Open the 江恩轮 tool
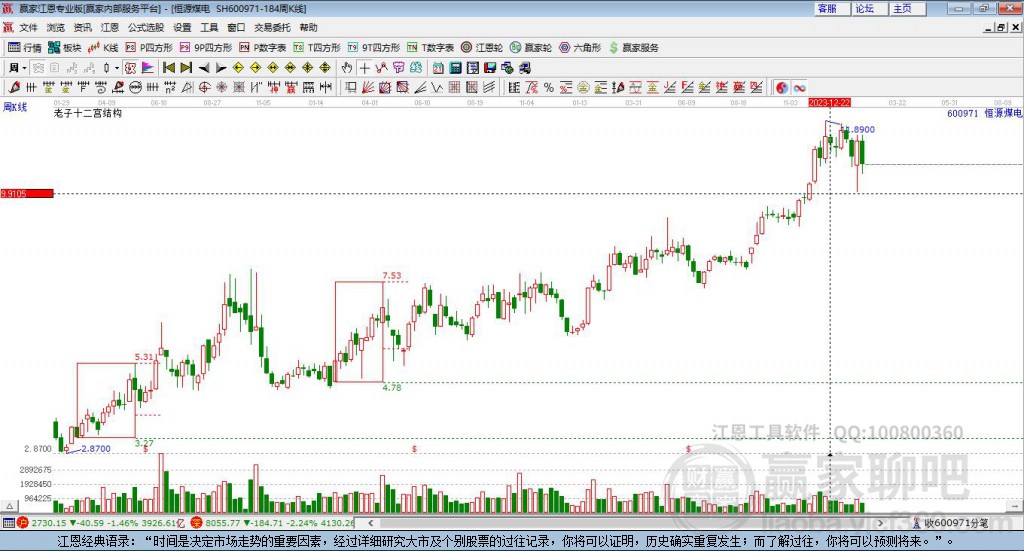This screenshot has height=551, width=1024. (x=482, y=48)
